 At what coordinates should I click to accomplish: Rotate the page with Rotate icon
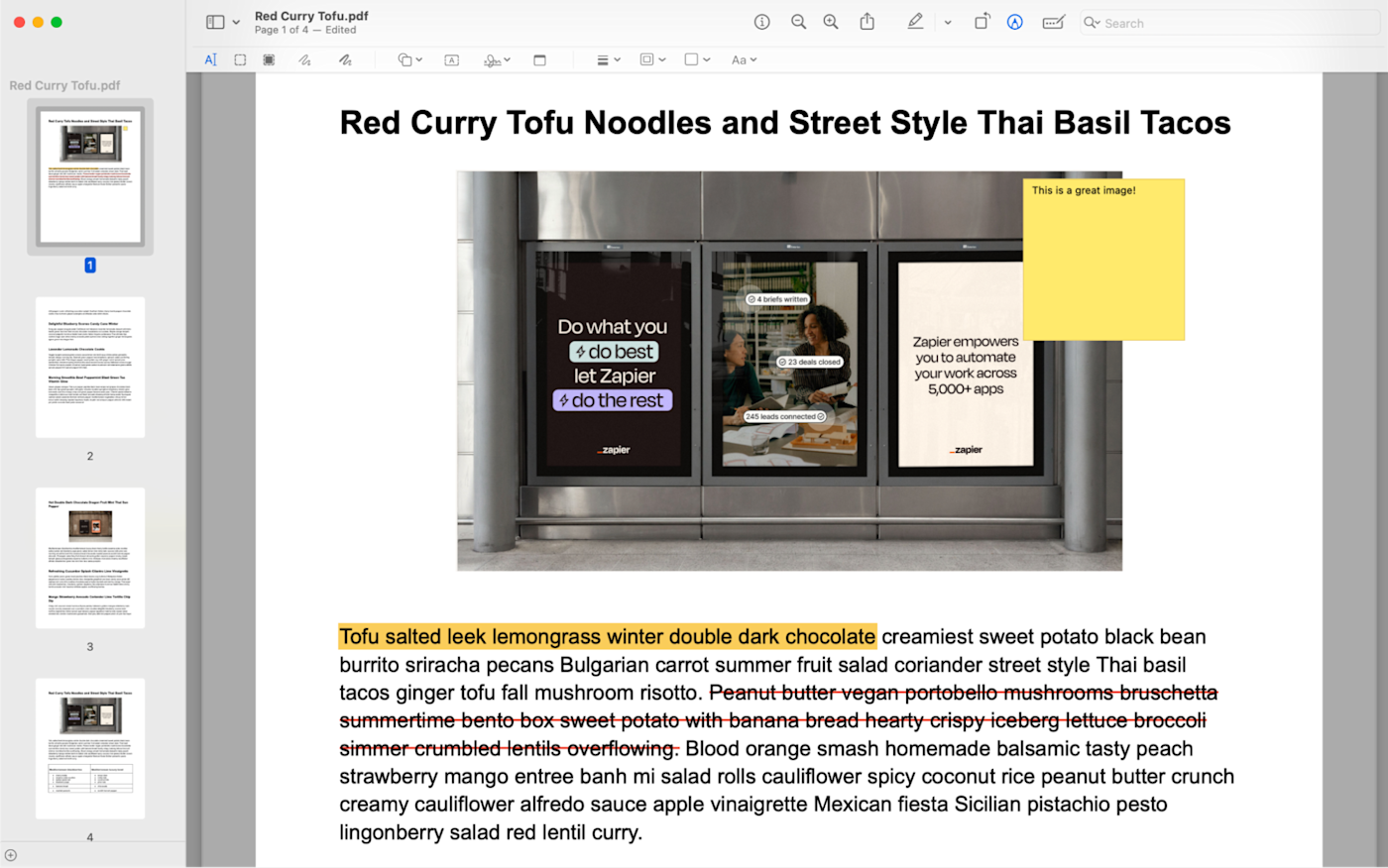982,22
